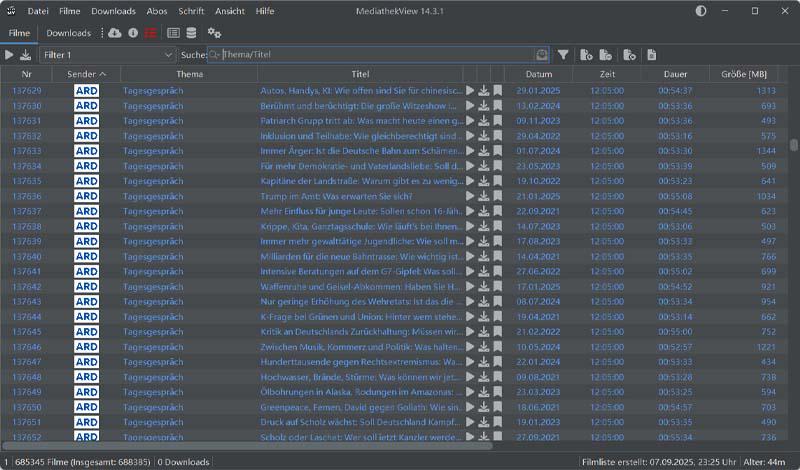Click the red blacklist icon
The height and width of the screenshot is (470, 800).
(150, 33)
